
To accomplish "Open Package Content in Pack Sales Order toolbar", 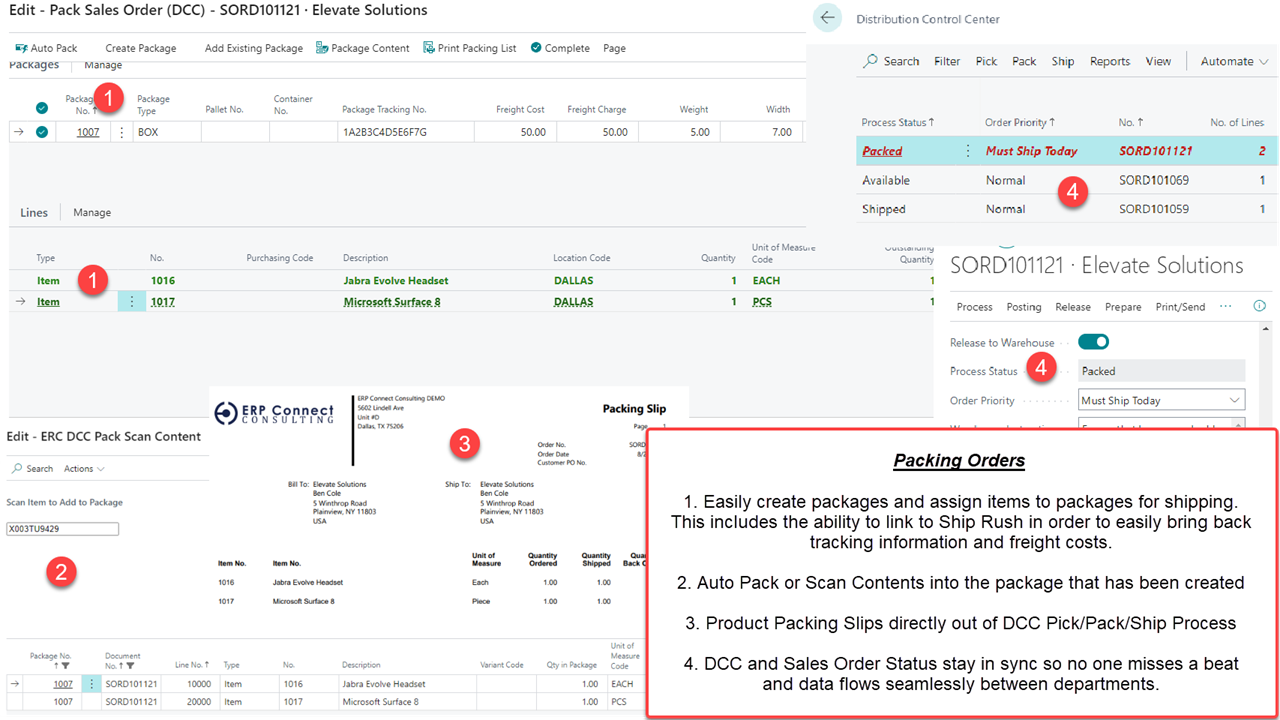I will pos(363,48).
